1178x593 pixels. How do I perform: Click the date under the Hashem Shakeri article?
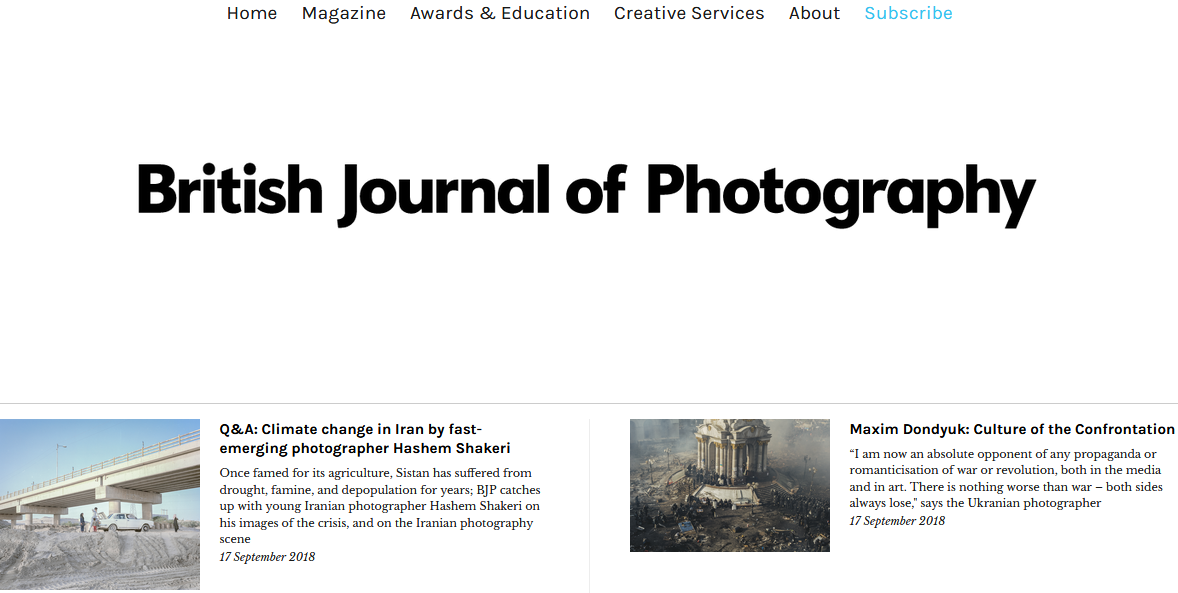click(x=267, y=557)
